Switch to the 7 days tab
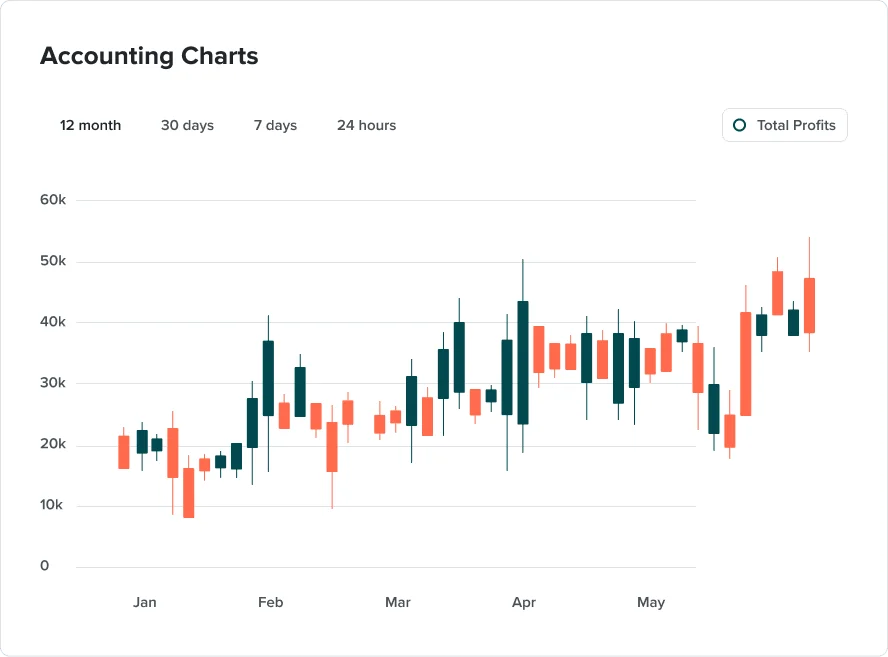 click(275, 125)
